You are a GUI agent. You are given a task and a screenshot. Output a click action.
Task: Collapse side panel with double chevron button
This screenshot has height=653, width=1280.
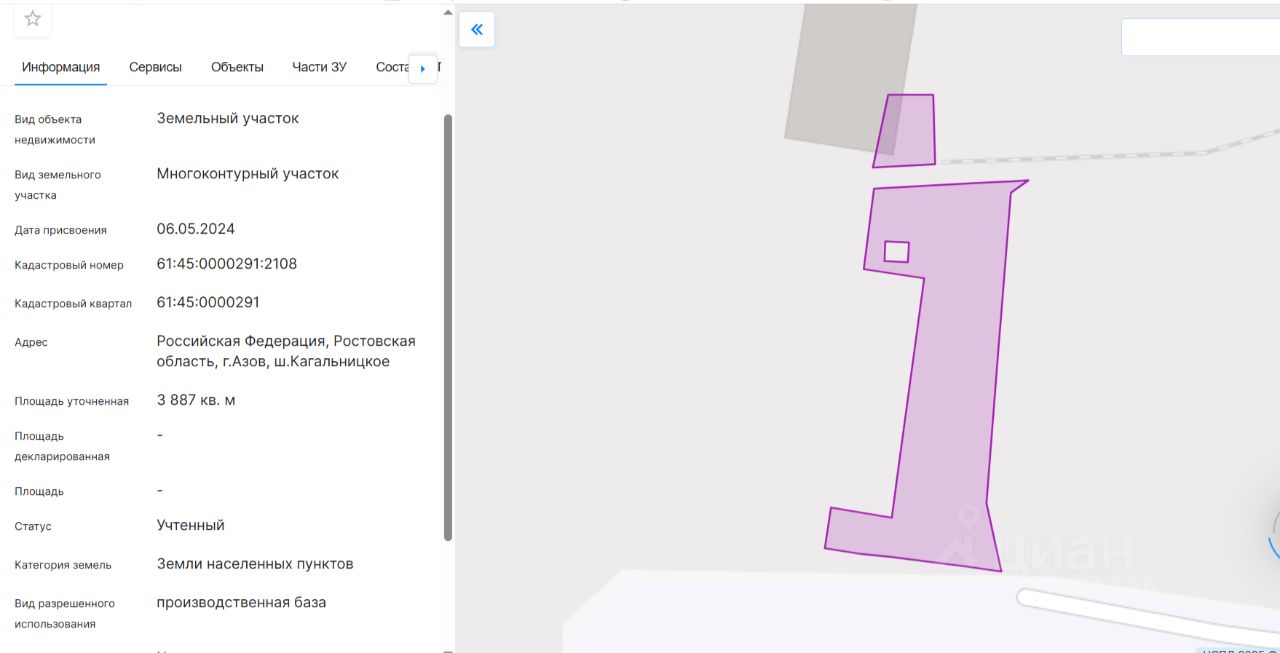pos(477,29)
